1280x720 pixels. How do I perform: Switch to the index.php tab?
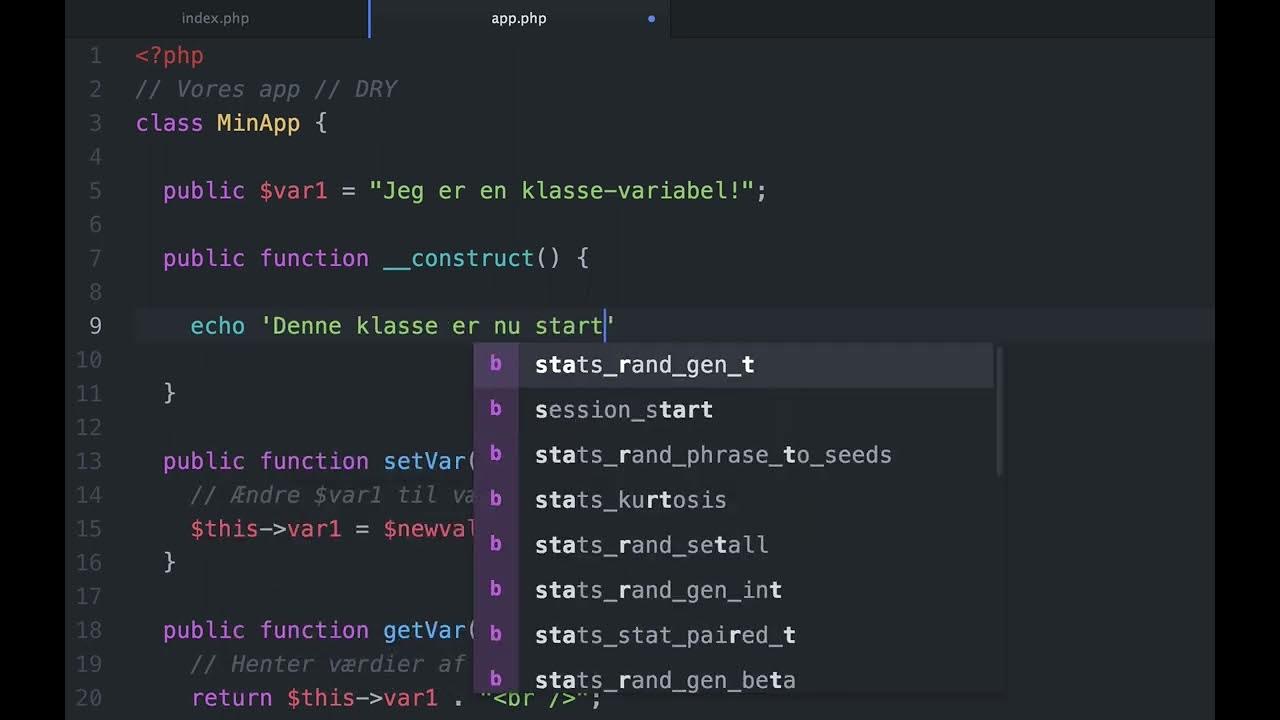pyautogui.click(x=214, y=18)
